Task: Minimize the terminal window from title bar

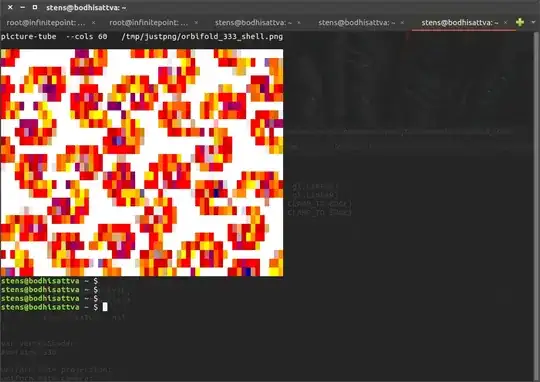Action: [x=22, y=7]
